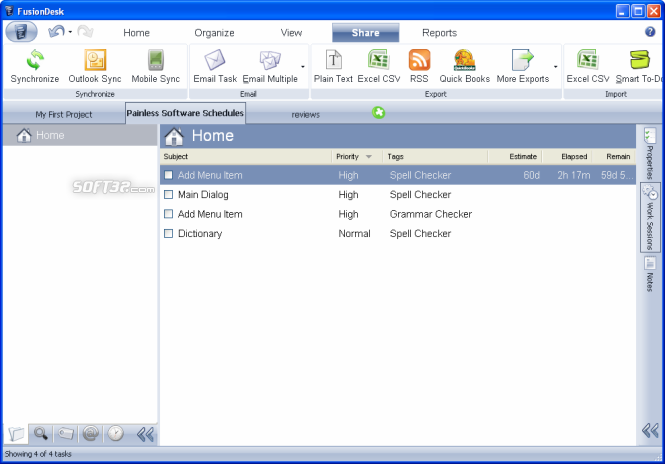Open the Reports ribbon tab
This screenshot has width=665, height=464.
(439, 33)
